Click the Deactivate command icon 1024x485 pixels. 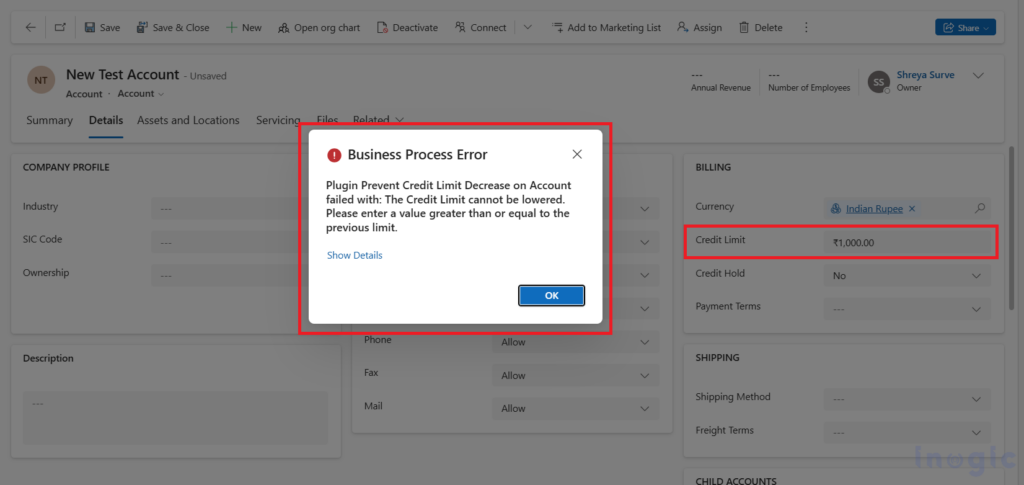tap(383, 28)
